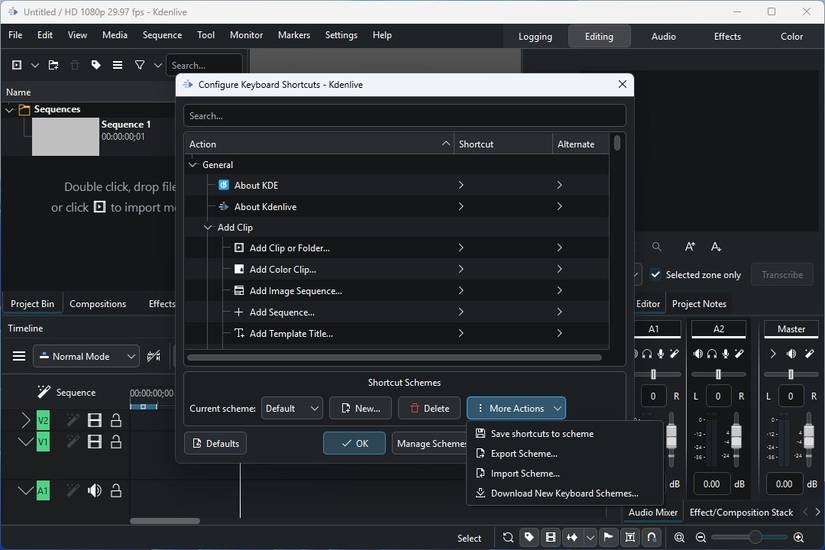Click the Master balance slider

[x=791, y=374]
